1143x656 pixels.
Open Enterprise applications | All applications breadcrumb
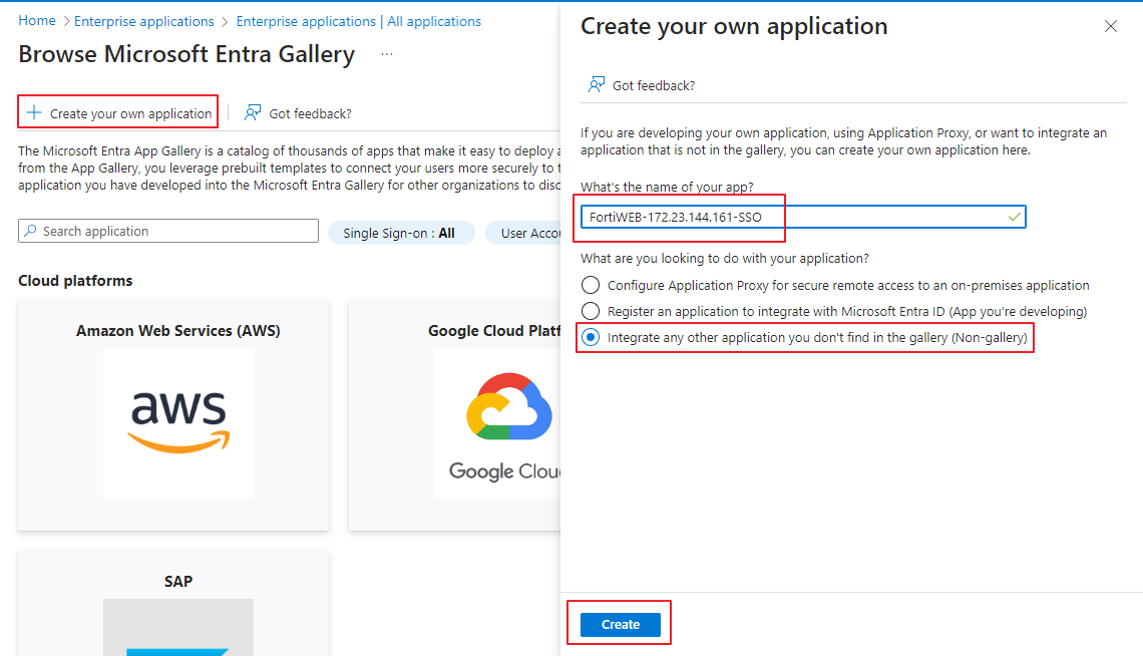(x=359, y=21)
